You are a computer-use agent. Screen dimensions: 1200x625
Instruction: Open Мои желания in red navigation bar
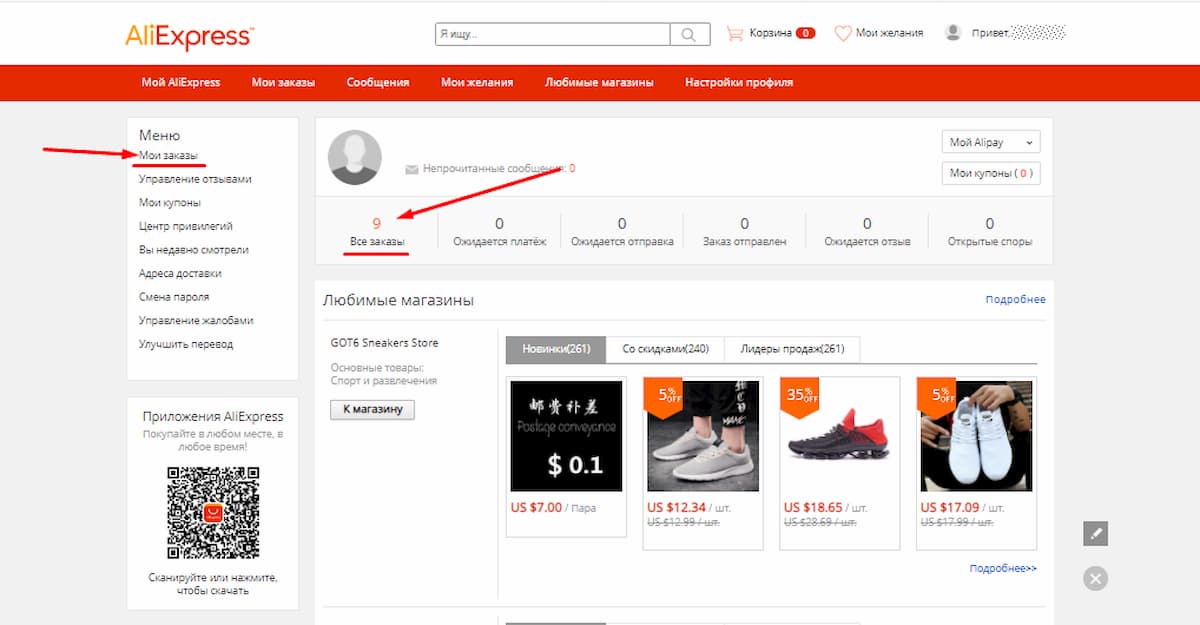click(x=477, y=82)
